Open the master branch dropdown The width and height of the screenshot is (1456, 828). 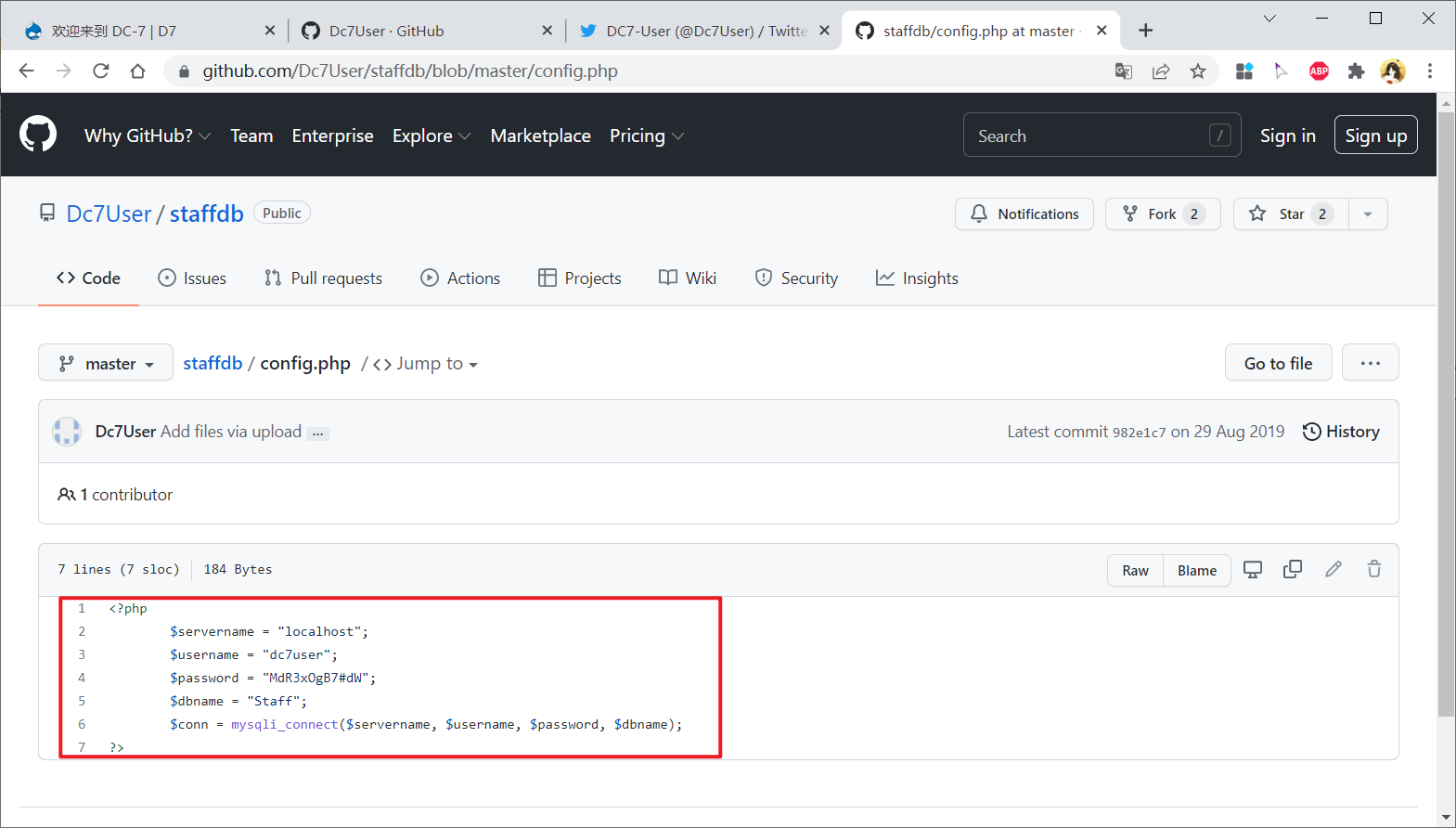point(106,363)
